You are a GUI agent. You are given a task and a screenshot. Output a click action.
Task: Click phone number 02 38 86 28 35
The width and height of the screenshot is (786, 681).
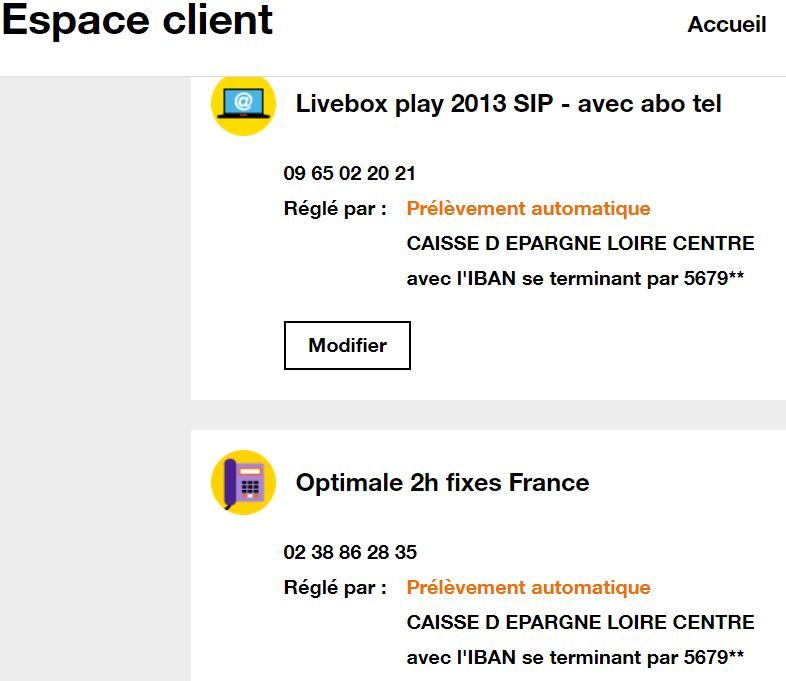tap(350, 552)
